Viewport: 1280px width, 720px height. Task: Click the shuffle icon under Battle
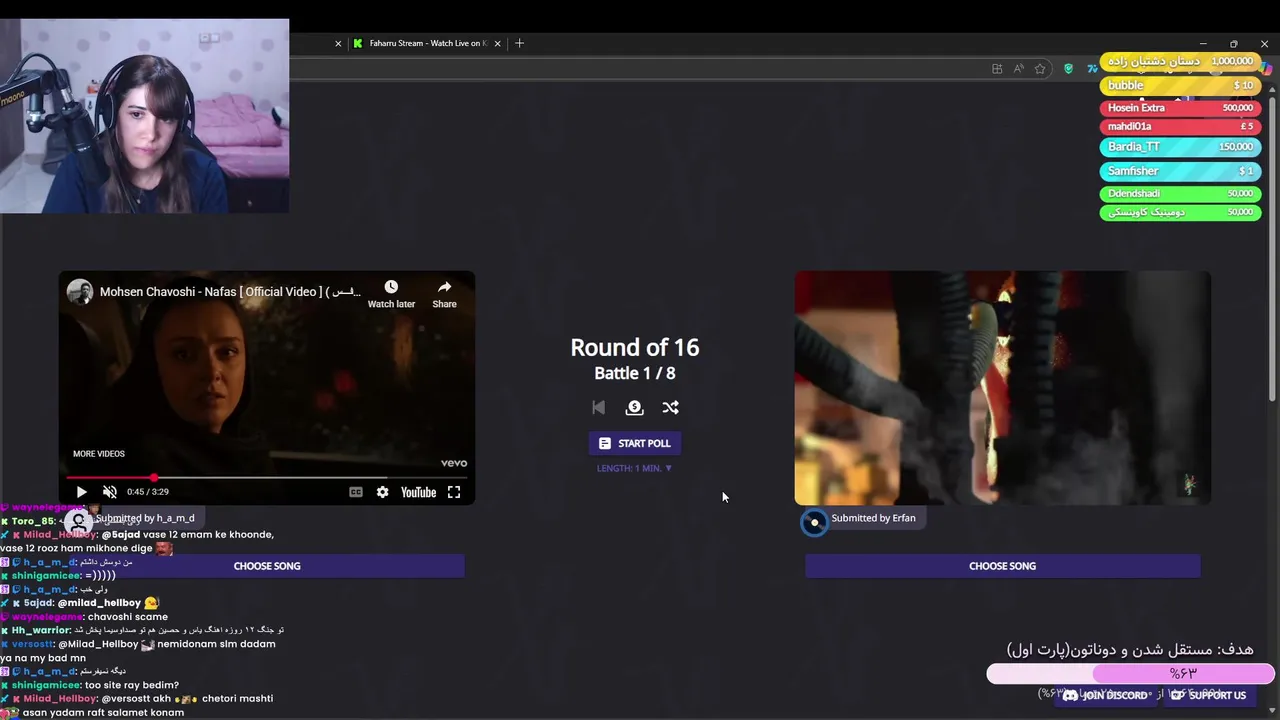point(670,407)
